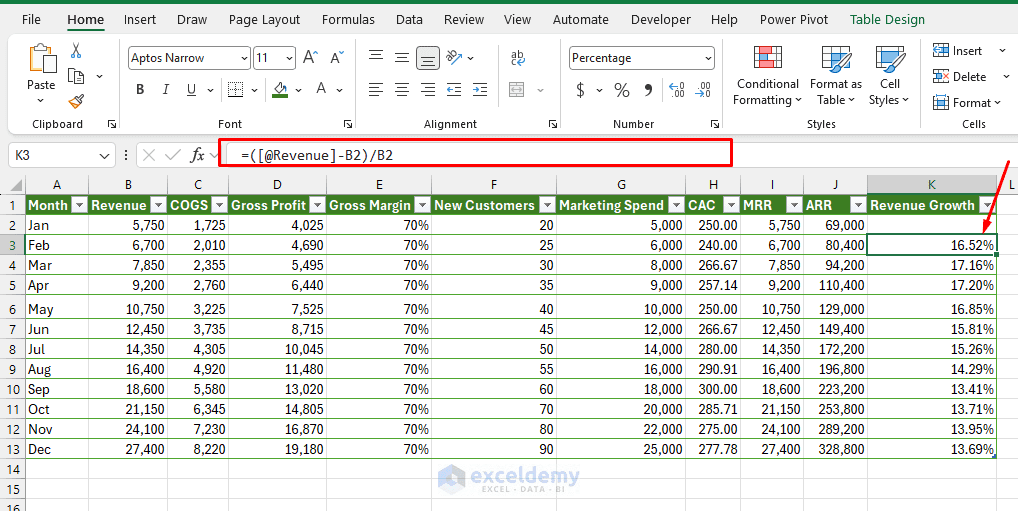Increase the indent
The height and width of the screenshot is (511, 1018).
(x=480, y=89)
